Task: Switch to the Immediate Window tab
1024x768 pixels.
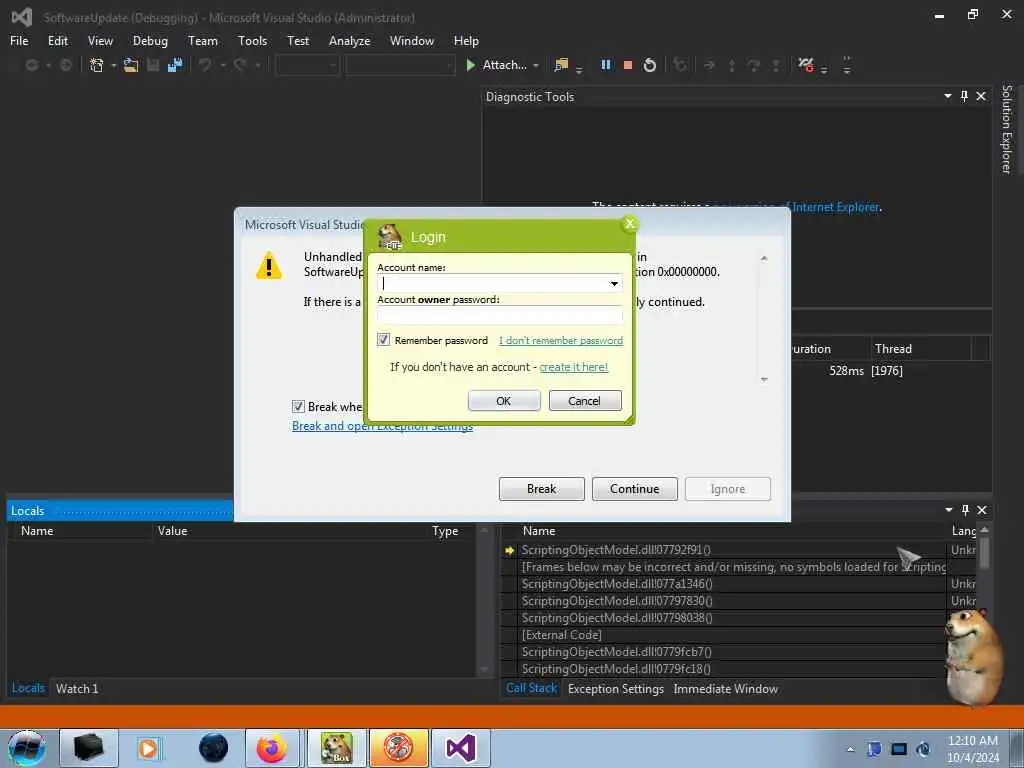Action: (726, 688)
